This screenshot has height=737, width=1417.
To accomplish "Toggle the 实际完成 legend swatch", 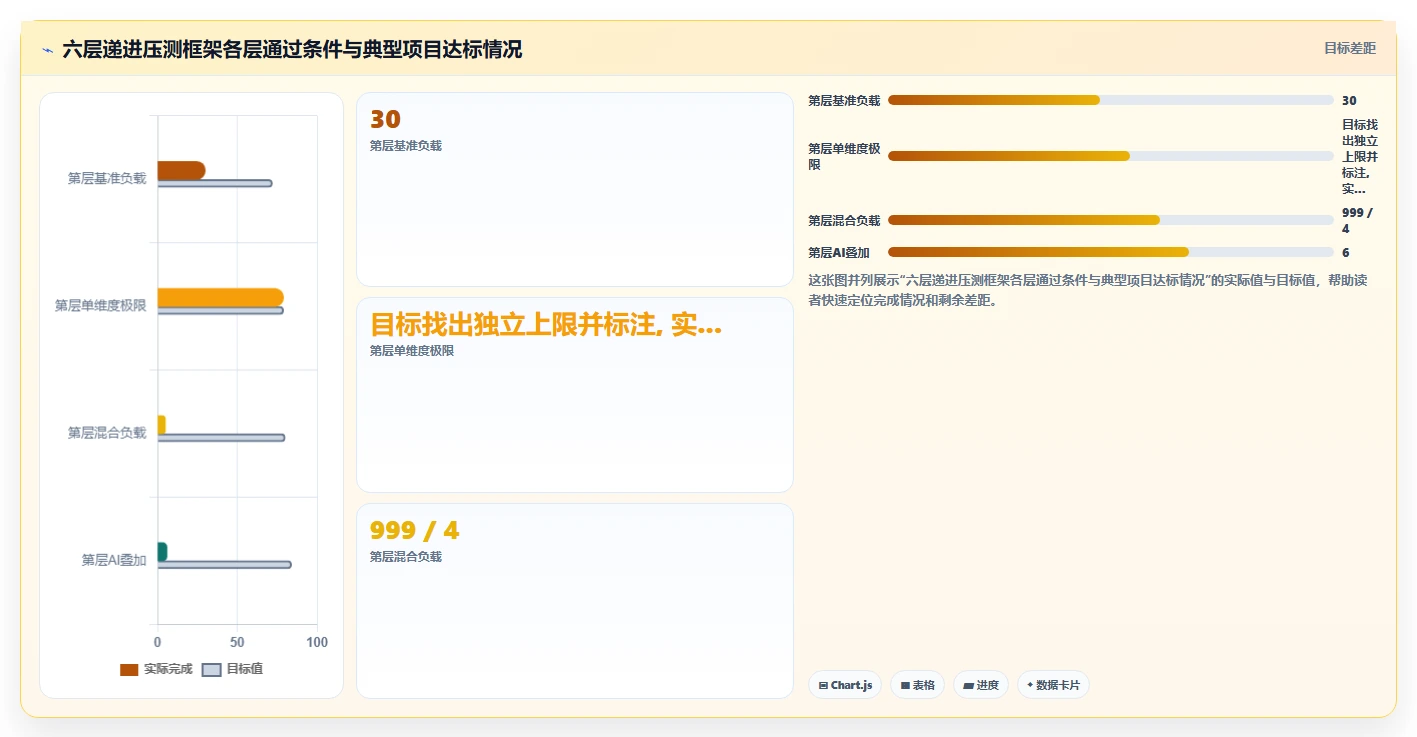I will (129, 670).
